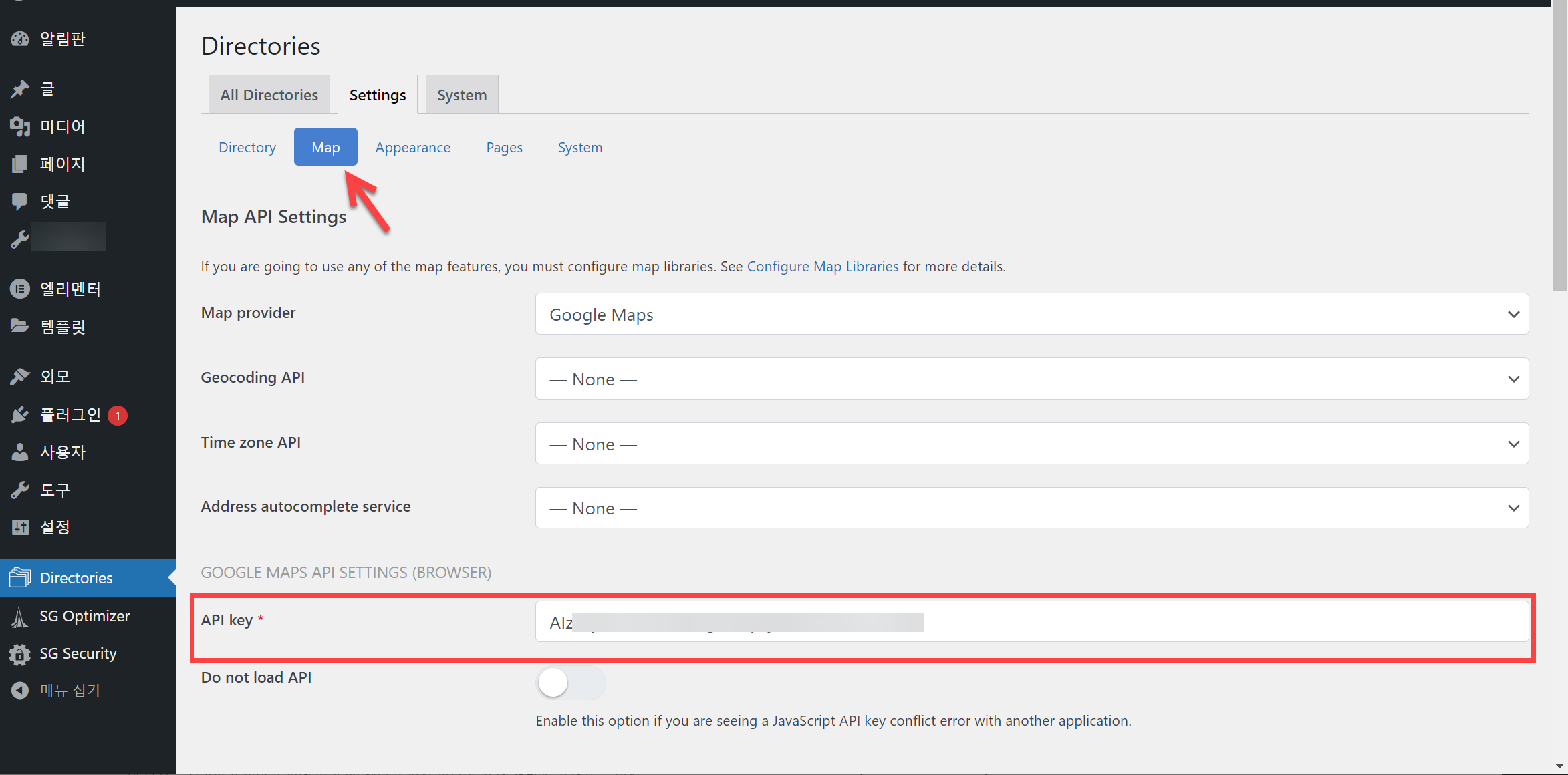Open the Time zone API dropdown
The image size is (1568, 775).
[x=1031, y=444]
